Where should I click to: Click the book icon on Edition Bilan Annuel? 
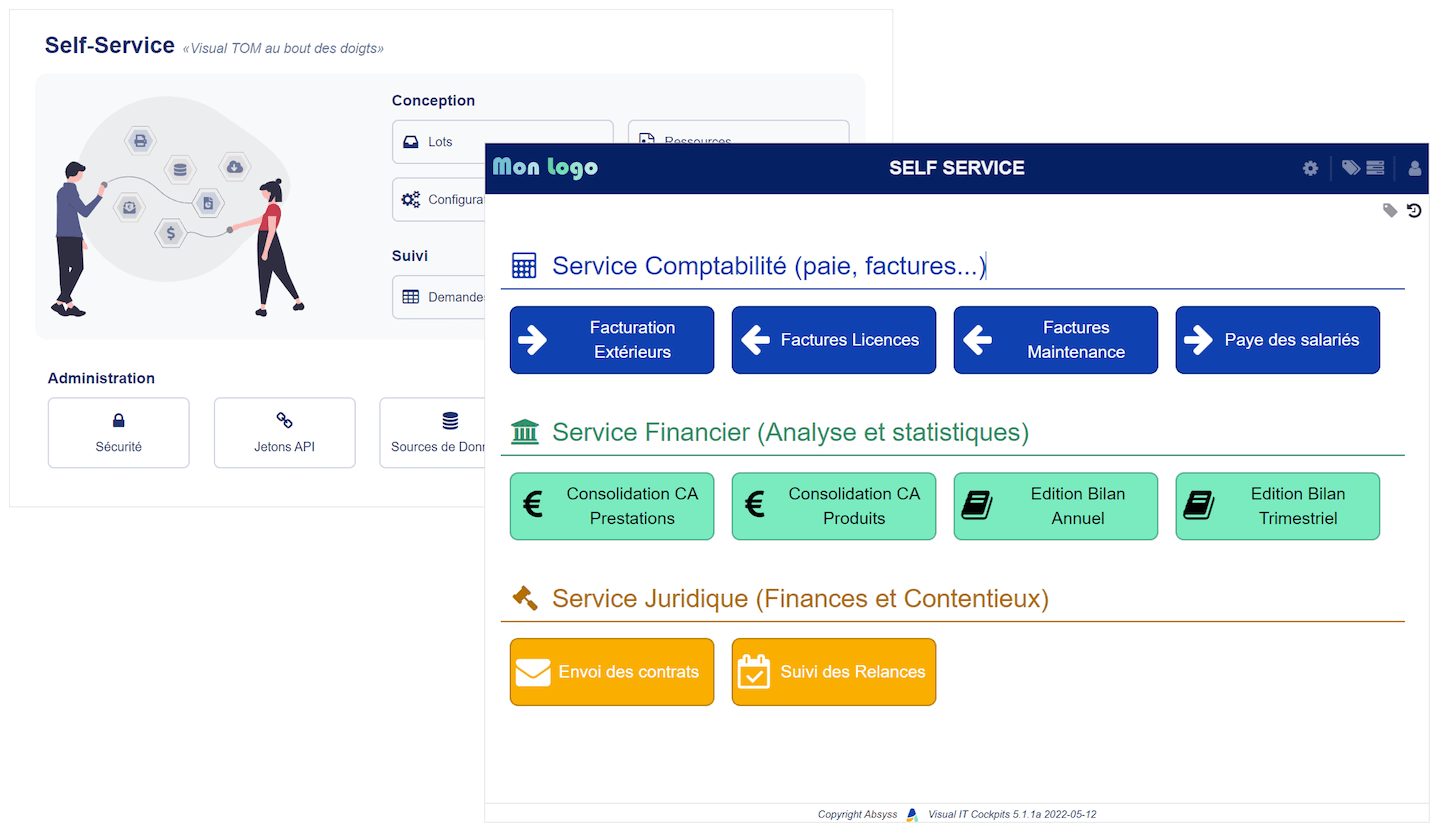click(x=976, y=506)
